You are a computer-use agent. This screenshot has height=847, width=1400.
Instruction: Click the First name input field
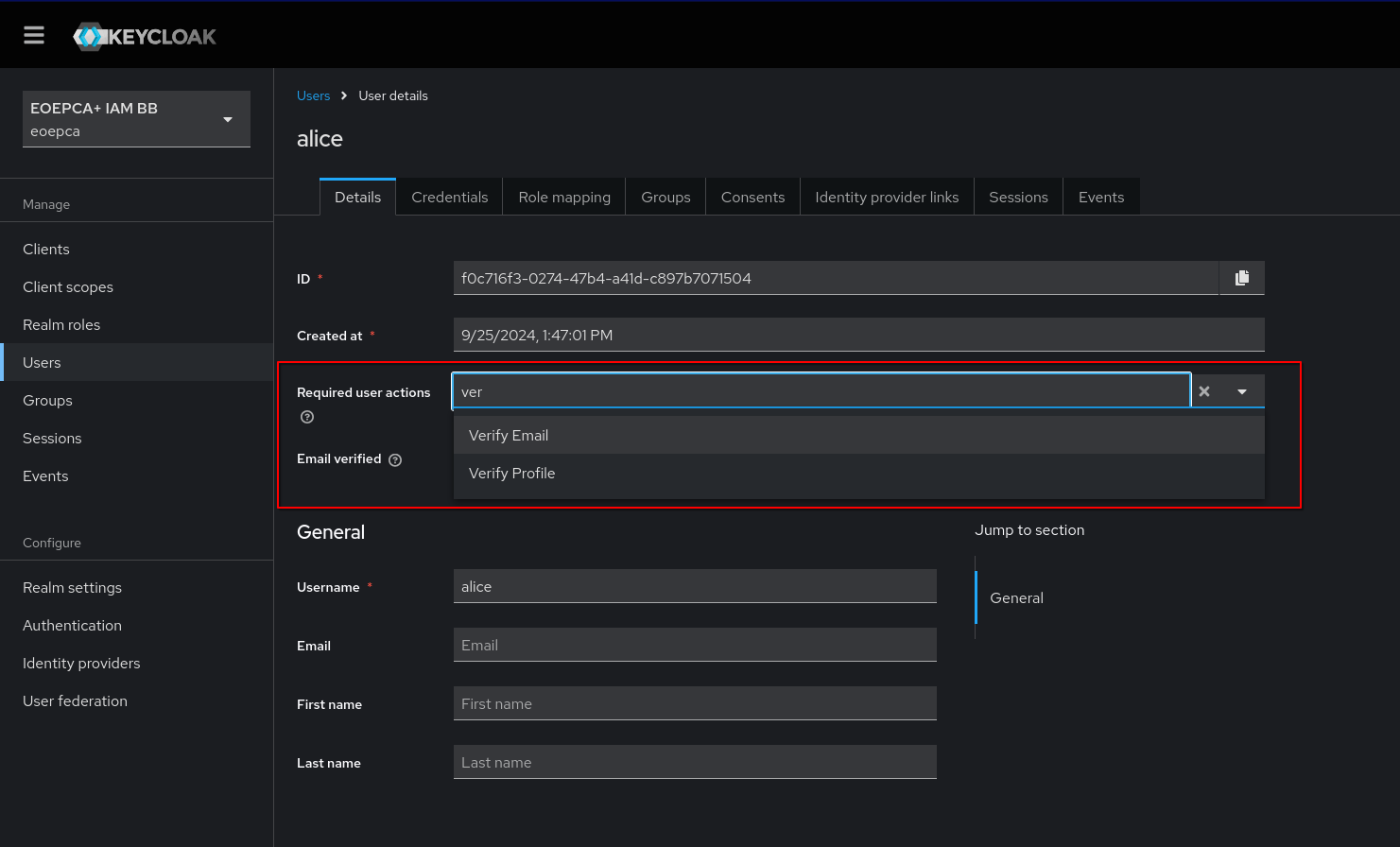click(695, 703)
